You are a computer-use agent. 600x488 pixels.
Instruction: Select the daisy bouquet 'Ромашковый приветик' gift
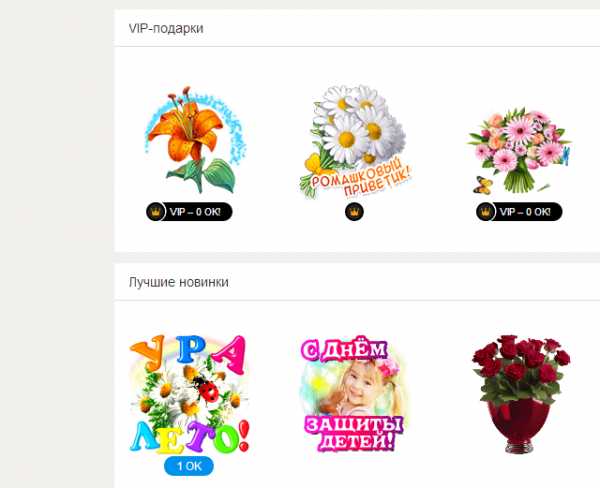pos(355,142)
